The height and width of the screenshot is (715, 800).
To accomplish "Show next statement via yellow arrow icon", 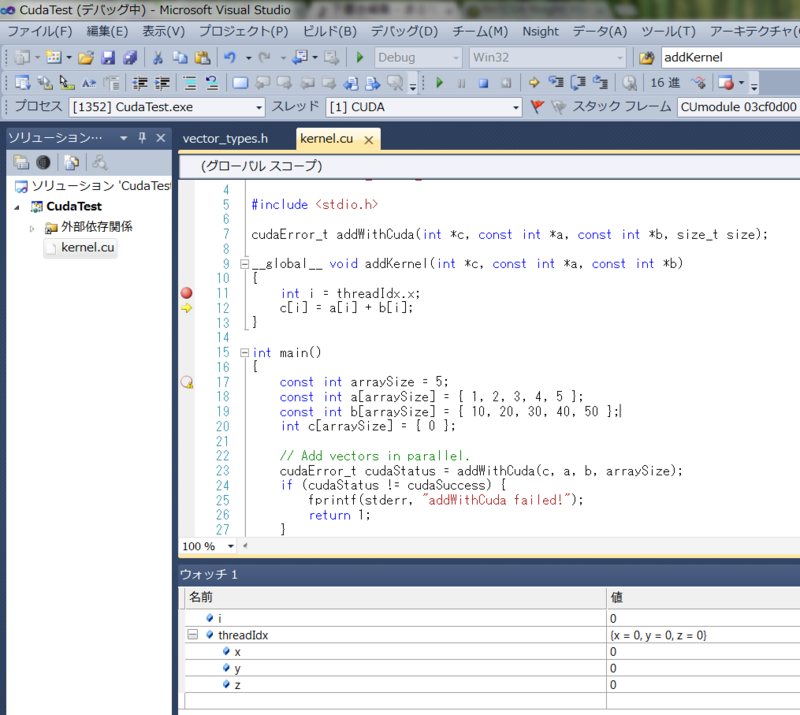I will click(x=532, y=84).
